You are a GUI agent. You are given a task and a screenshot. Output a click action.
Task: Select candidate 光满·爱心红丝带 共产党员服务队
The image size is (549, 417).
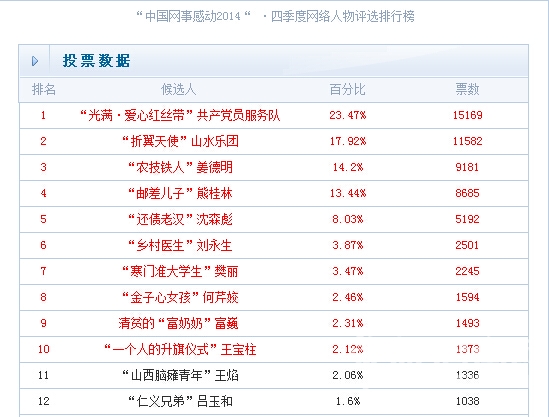pos(180,115)
